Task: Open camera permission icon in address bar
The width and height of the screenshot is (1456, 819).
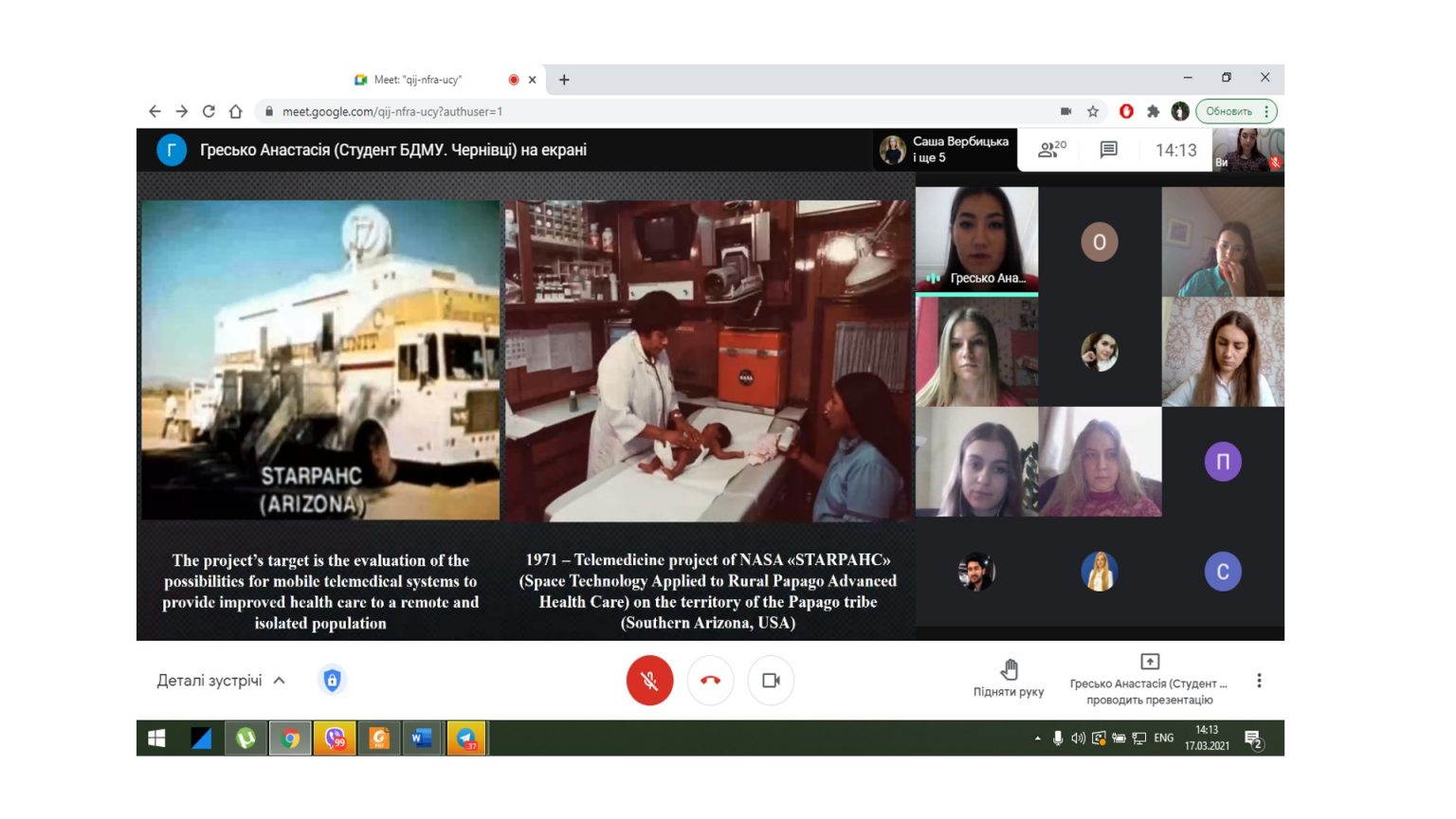Action: click(x=1066, y=111)
